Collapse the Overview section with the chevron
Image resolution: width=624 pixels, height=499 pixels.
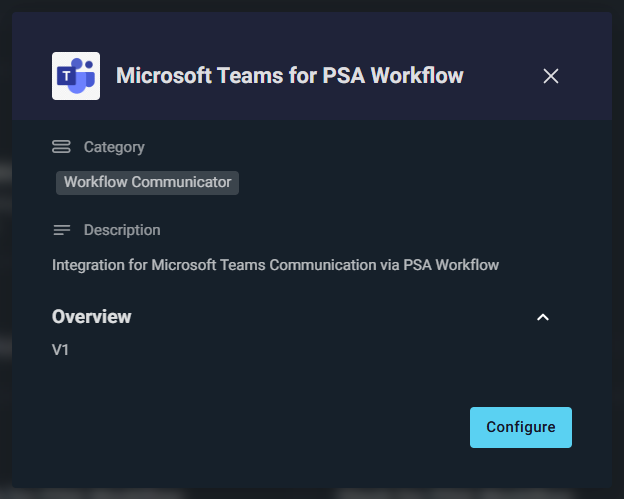(543, 317)
